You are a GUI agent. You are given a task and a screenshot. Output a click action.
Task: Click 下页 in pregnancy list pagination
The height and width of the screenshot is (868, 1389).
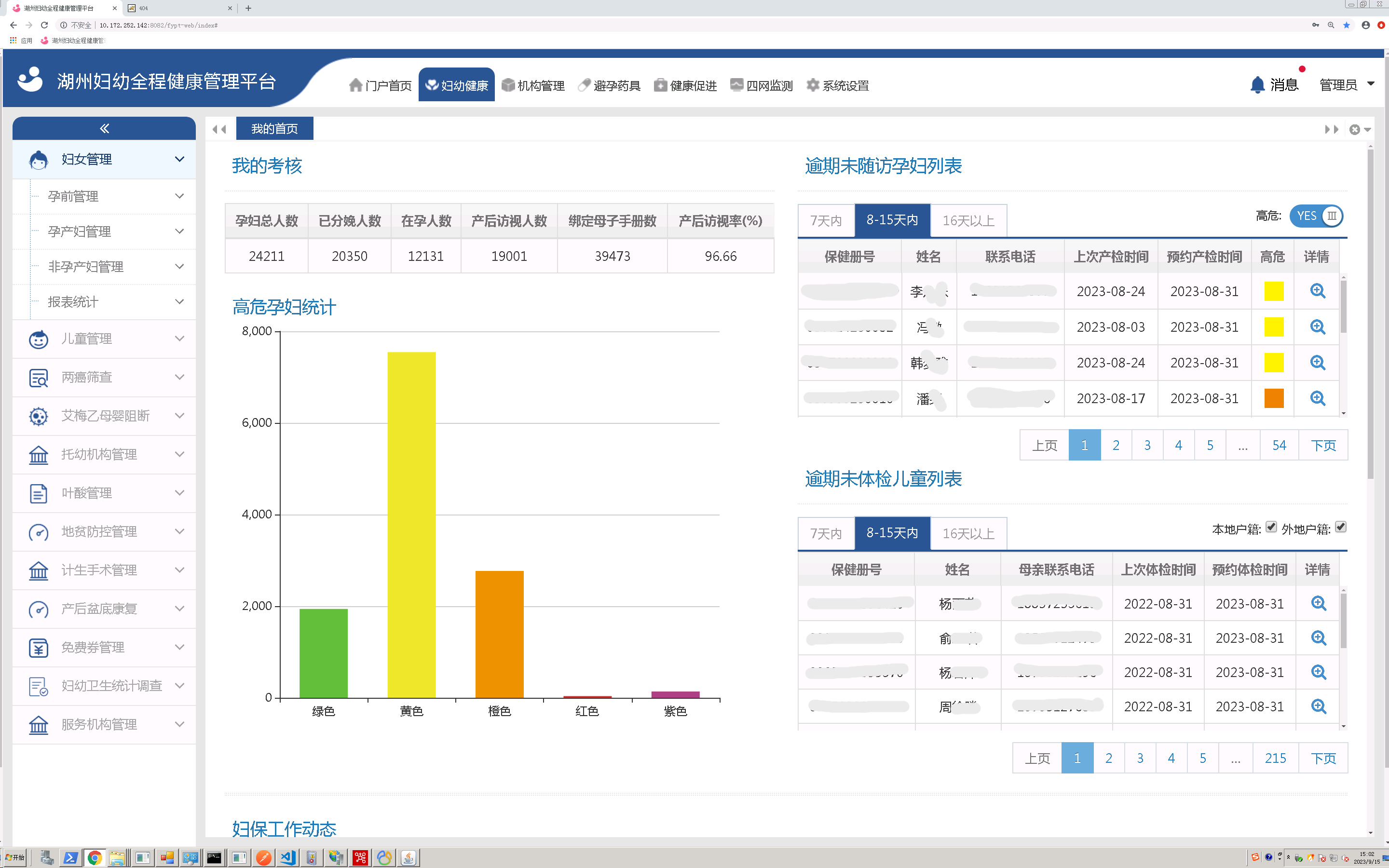[1323, 446]
